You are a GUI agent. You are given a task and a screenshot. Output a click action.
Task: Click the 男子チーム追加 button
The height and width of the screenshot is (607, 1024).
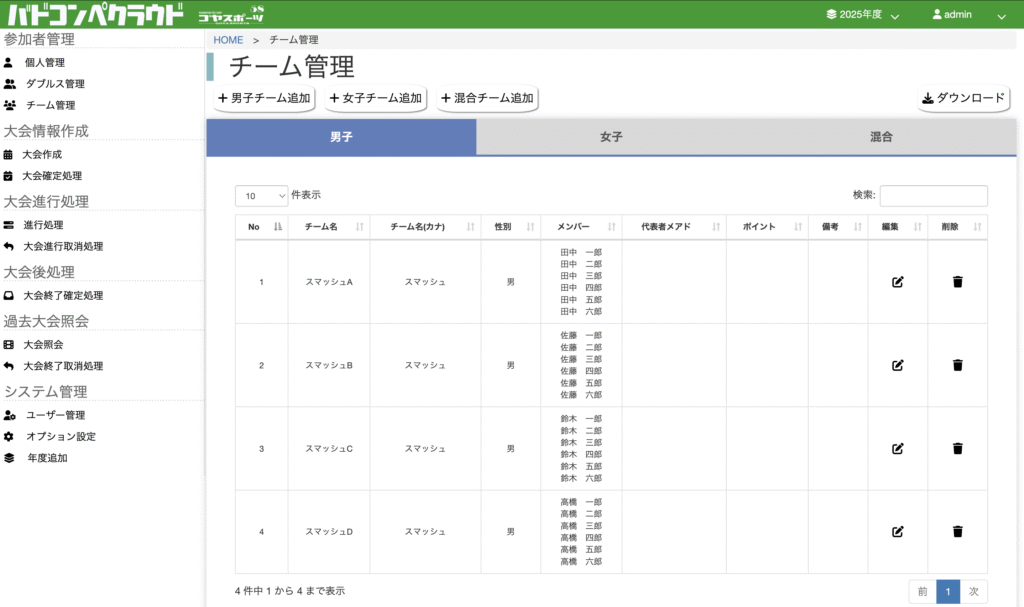tap(264, 98)
